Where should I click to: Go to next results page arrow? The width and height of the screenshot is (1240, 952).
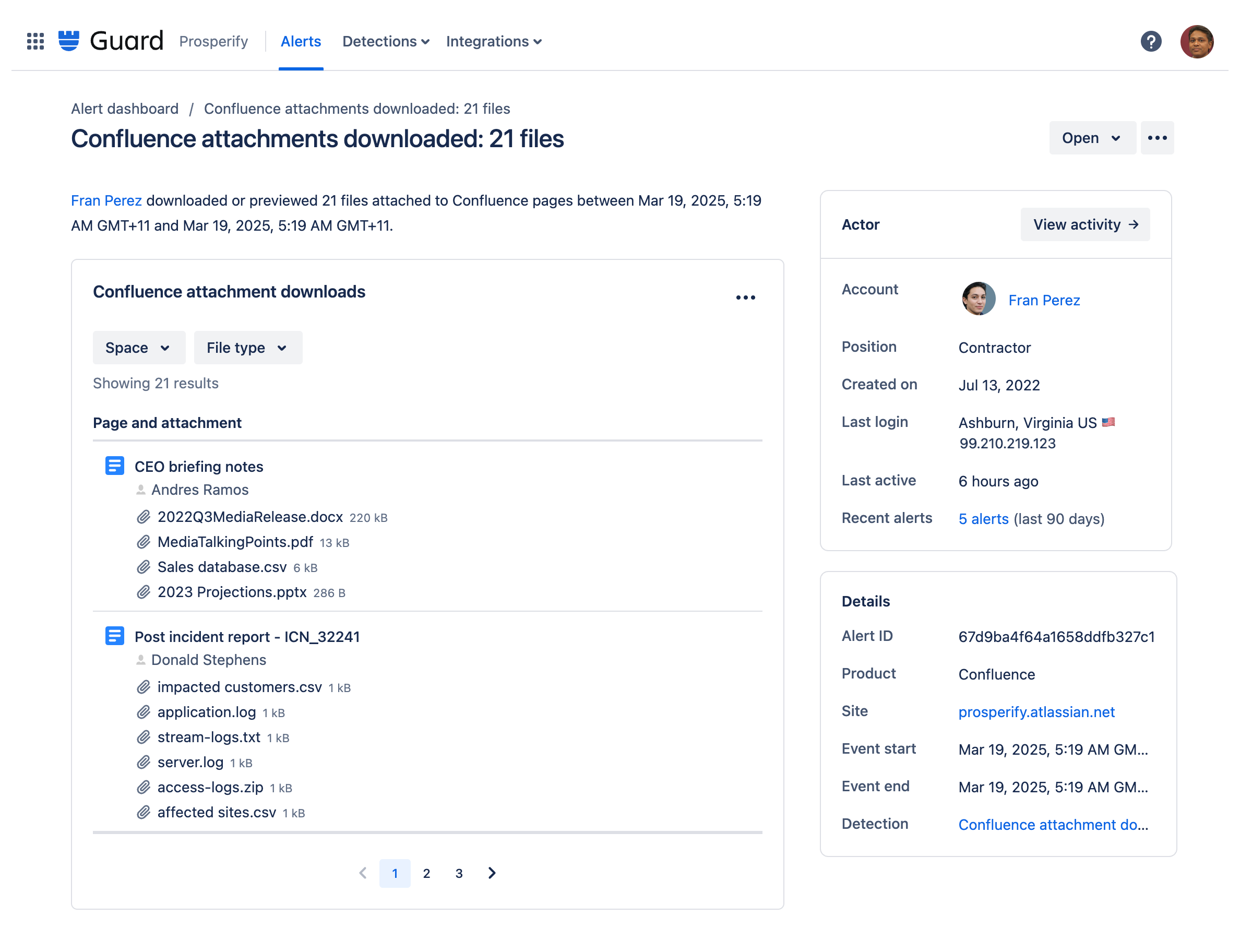pos(492,873)
